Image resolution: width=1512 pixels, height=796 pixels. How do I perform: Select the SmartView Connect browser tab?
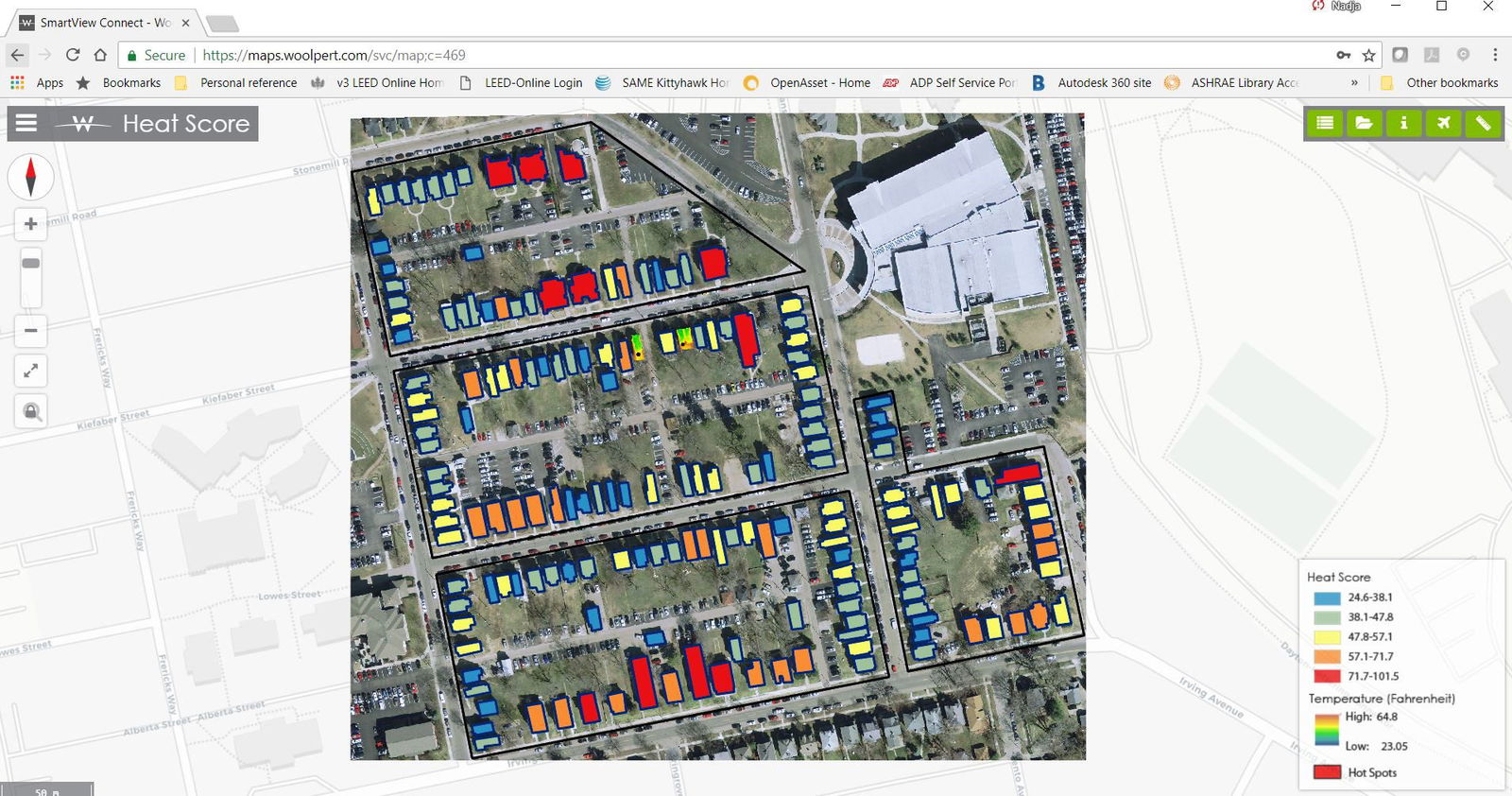point(102,23)
